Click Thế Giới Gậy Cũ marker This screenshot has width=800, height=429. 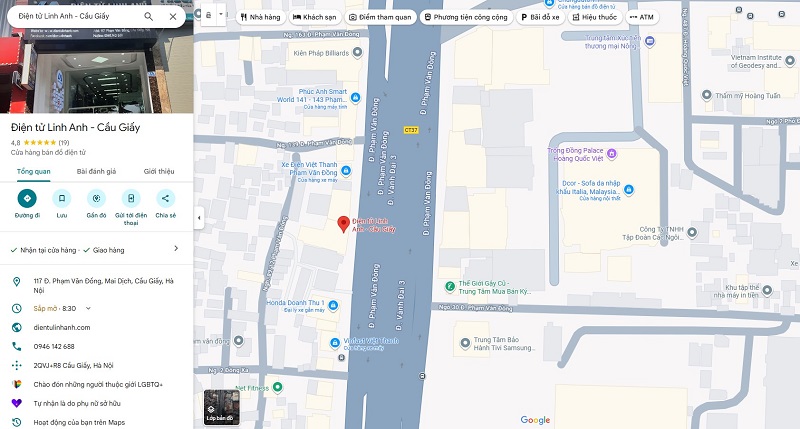[449, 287]
